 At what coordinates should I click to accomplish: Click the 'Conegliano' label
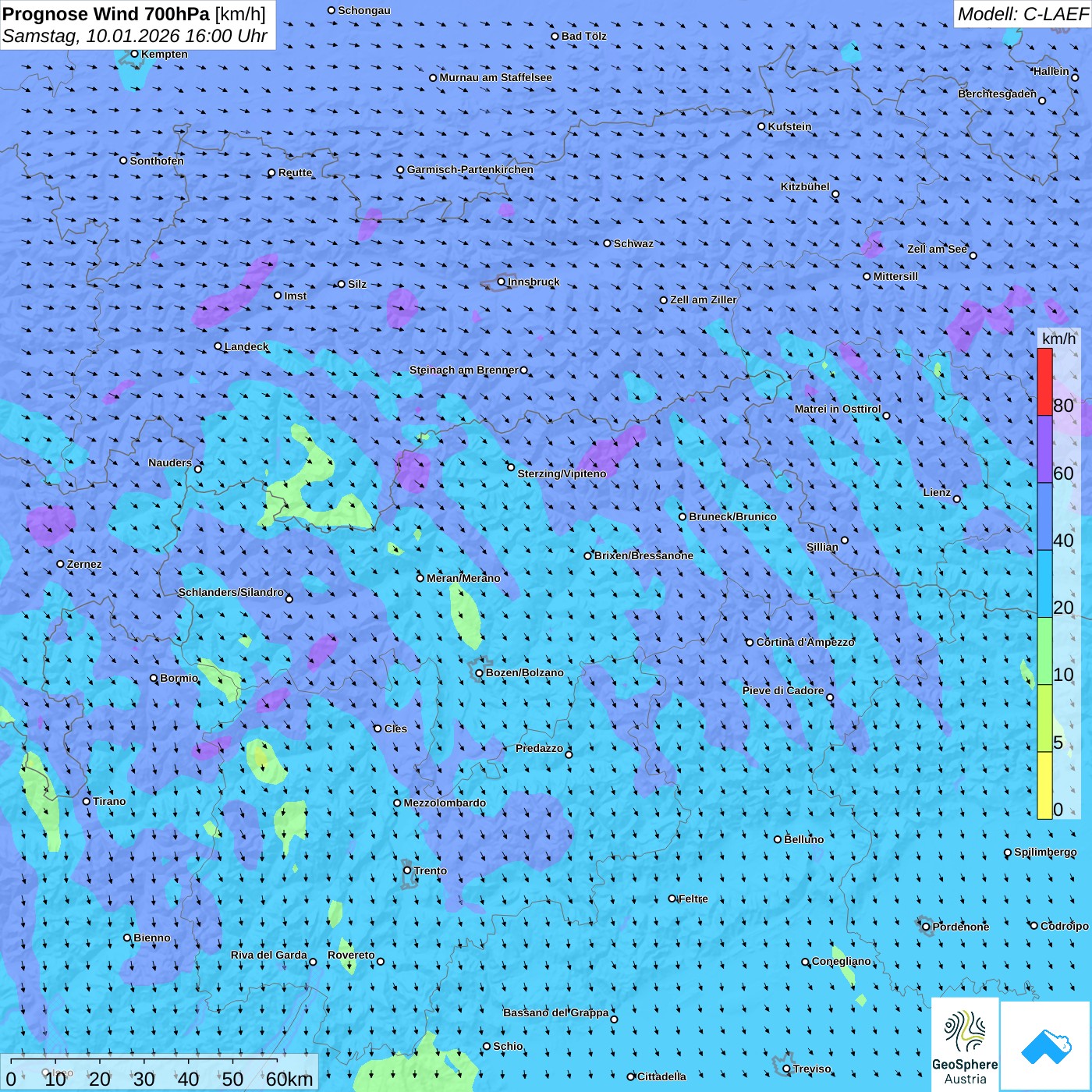(x=841, y=961)
